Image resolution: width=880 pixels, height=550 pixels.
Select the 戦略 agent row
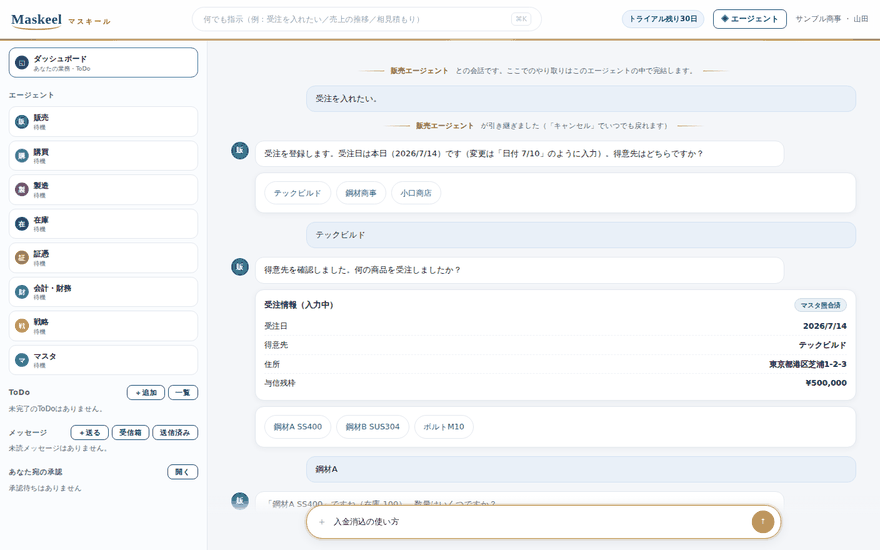click(x=103, y=326)
